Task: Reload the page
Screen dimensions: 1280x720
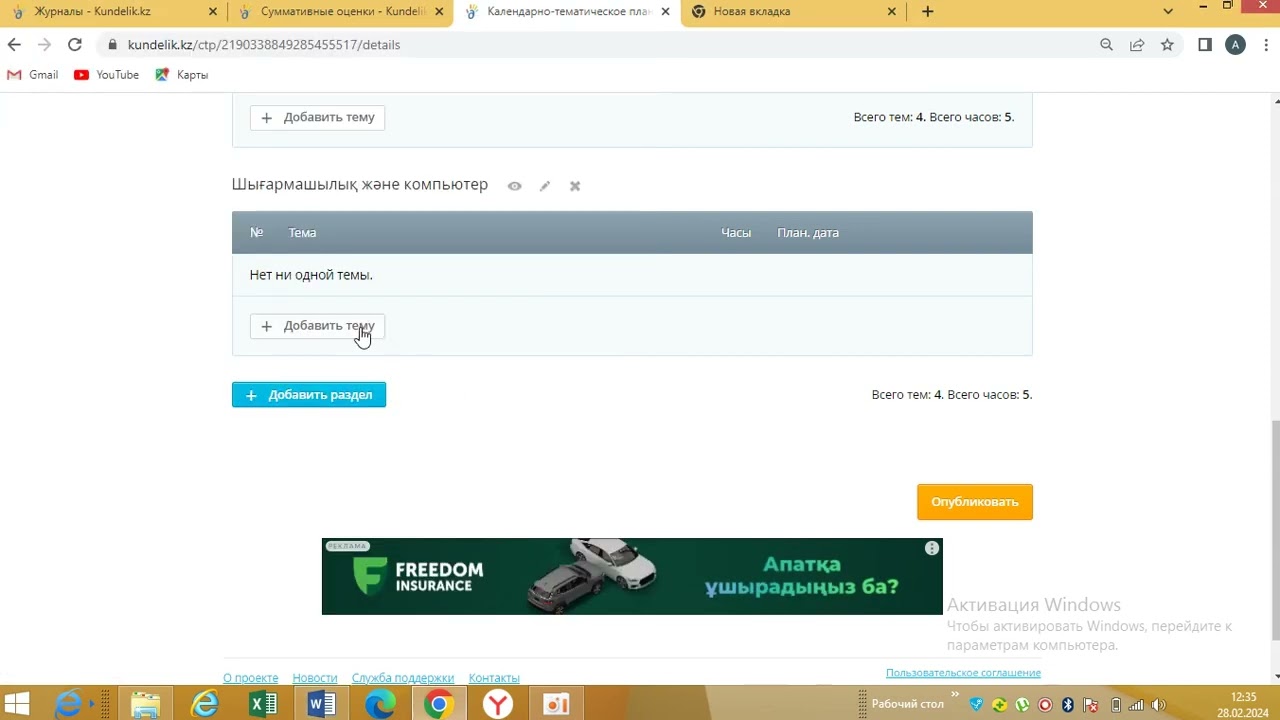Action: 75,45
